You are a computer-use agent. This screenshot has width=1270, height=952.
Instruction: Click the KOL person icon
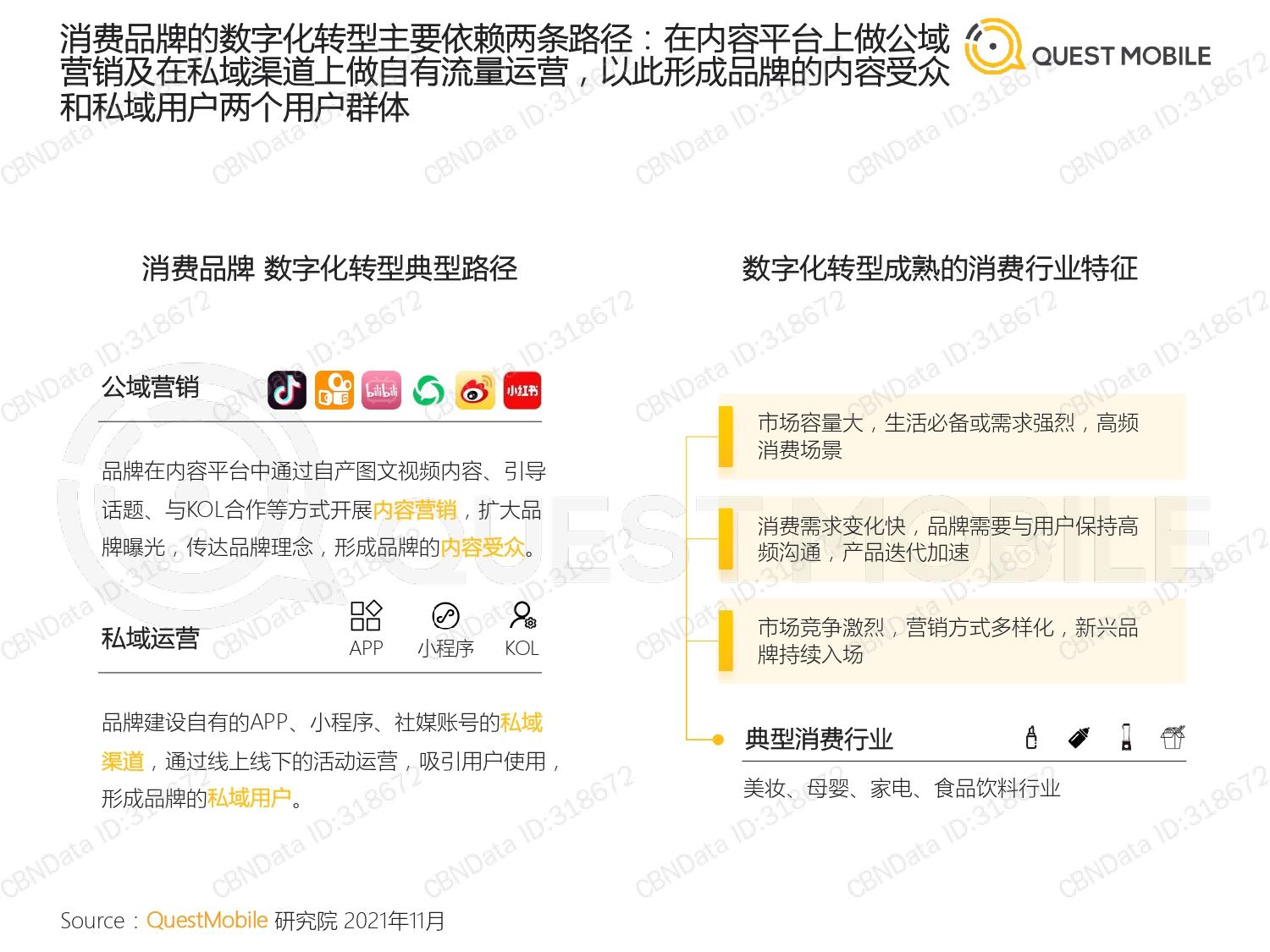[522, 616]
